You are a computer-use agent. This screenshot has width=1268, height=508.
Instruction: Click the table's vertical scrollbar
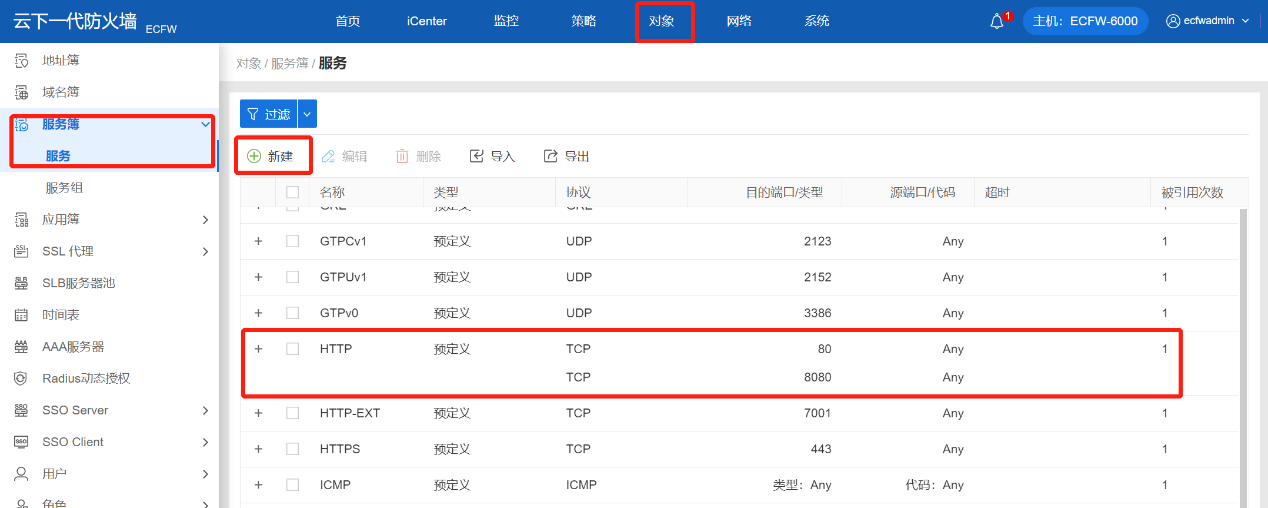[1243, 350]
